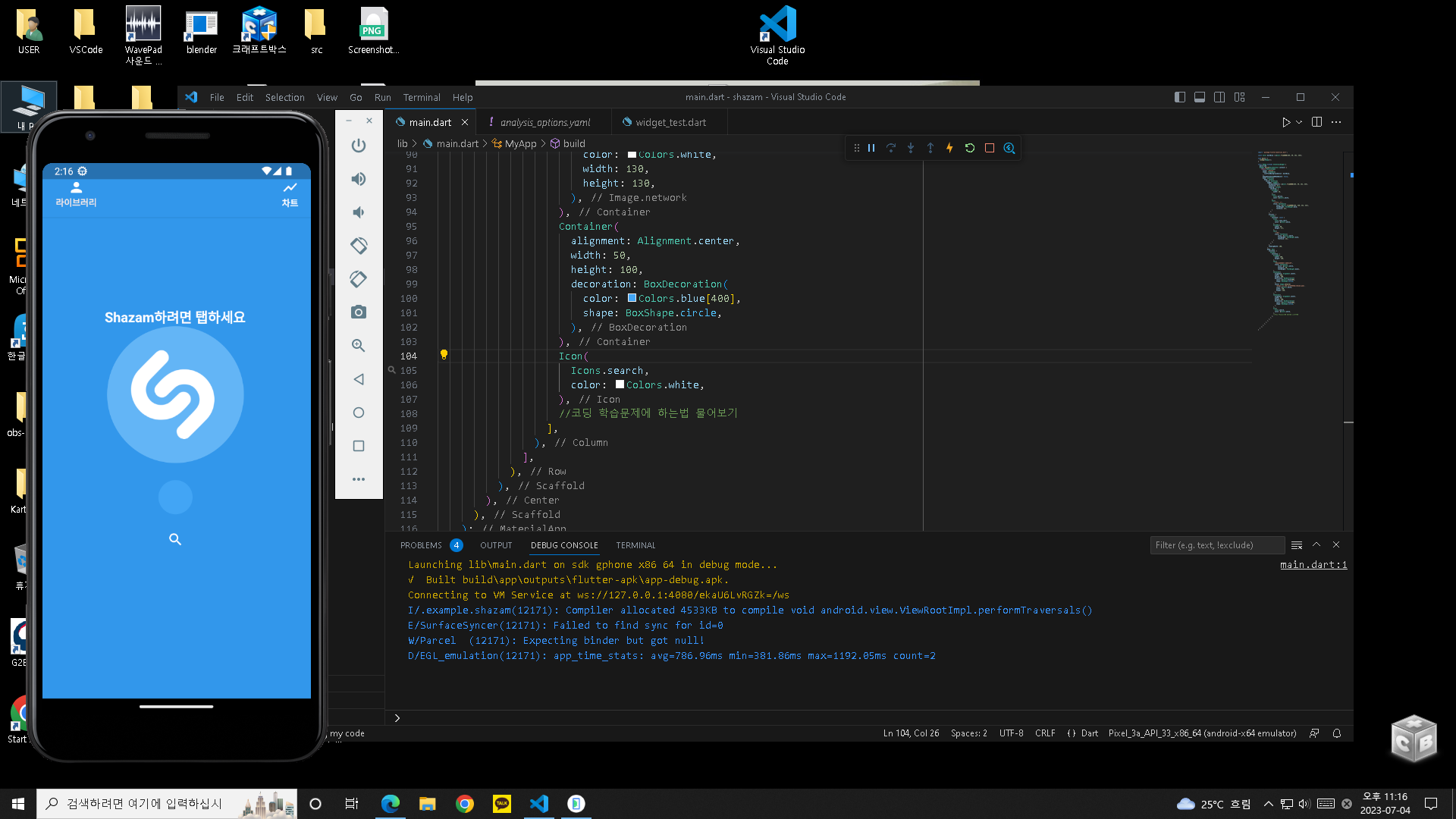Open the Run menu
The width and height of the screenshot is (1456, 819).
pos(382,97)
